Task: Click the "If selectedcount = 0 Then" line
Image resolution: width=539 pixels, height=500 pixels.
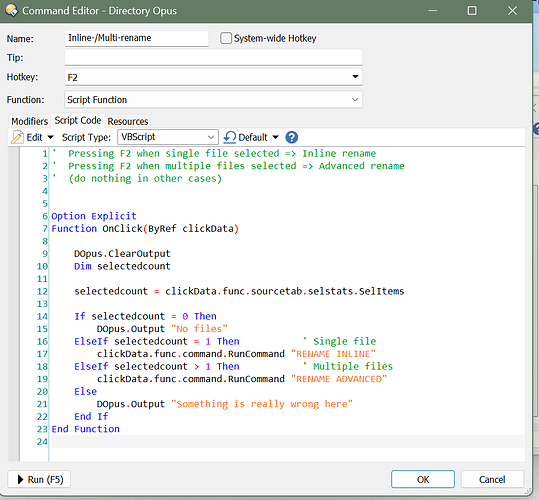Action: pos(145,316)
